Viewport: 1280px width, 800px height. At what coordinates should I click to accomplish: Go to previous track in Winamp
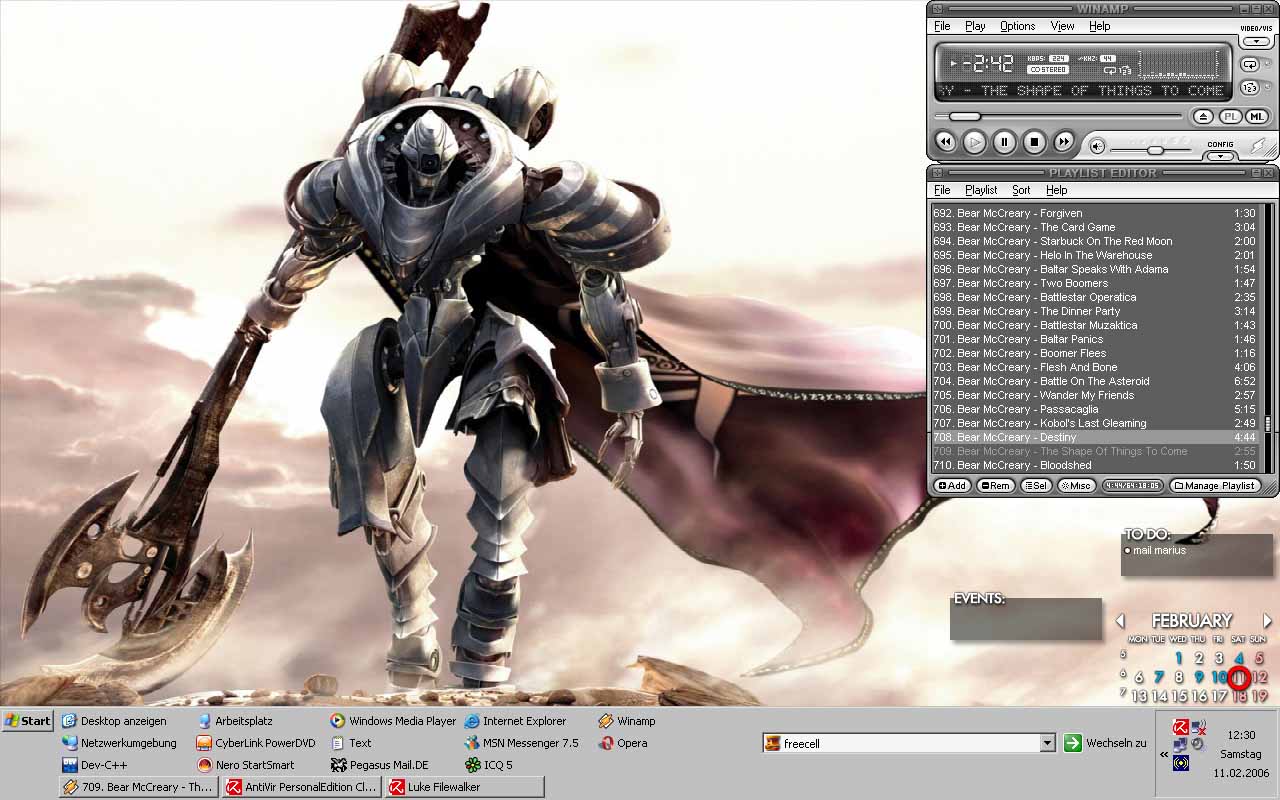(x=945, y=143)
